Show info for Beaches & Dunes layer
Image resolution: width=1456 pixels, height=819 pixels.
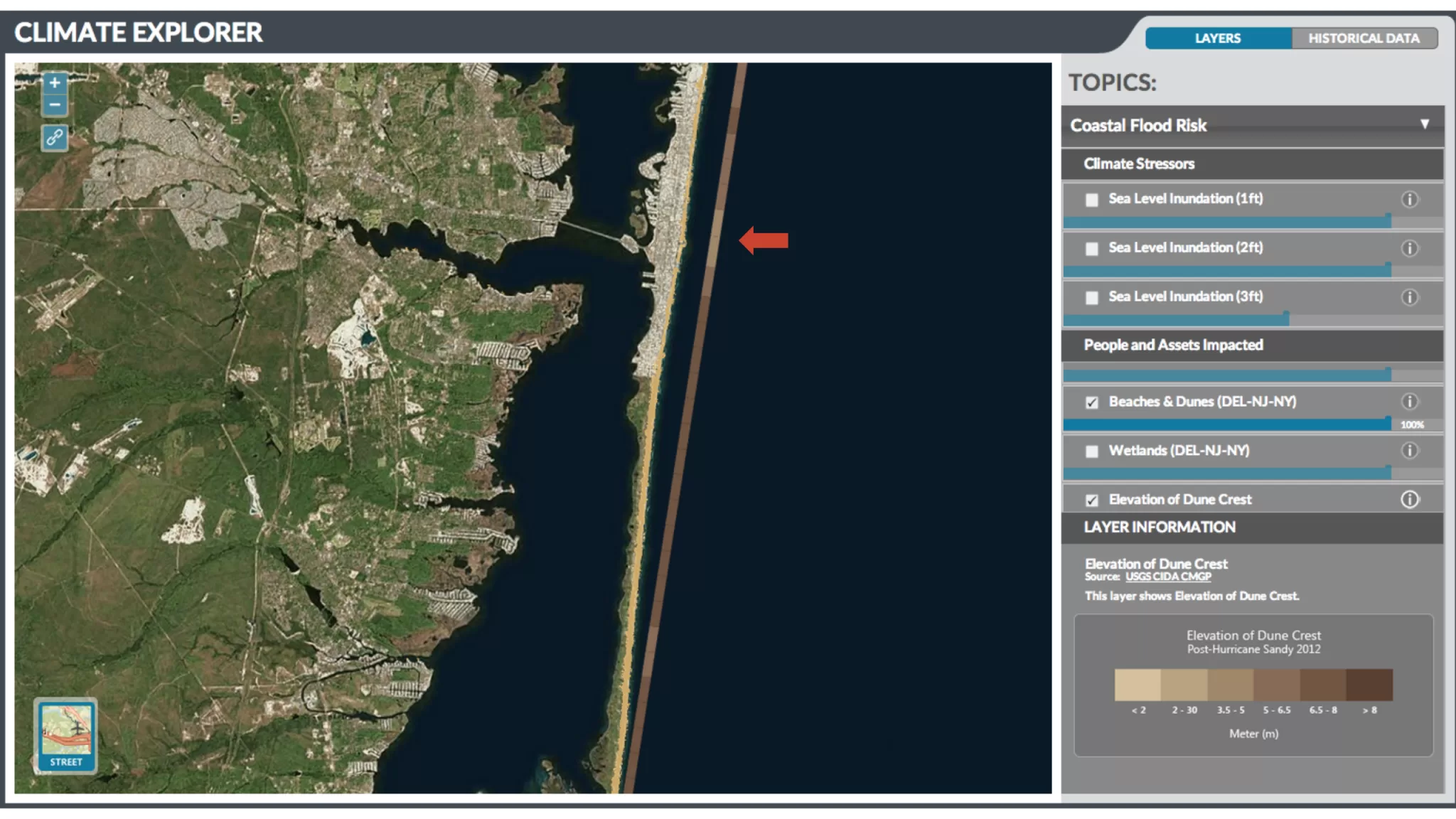[x=1409, y=402]
